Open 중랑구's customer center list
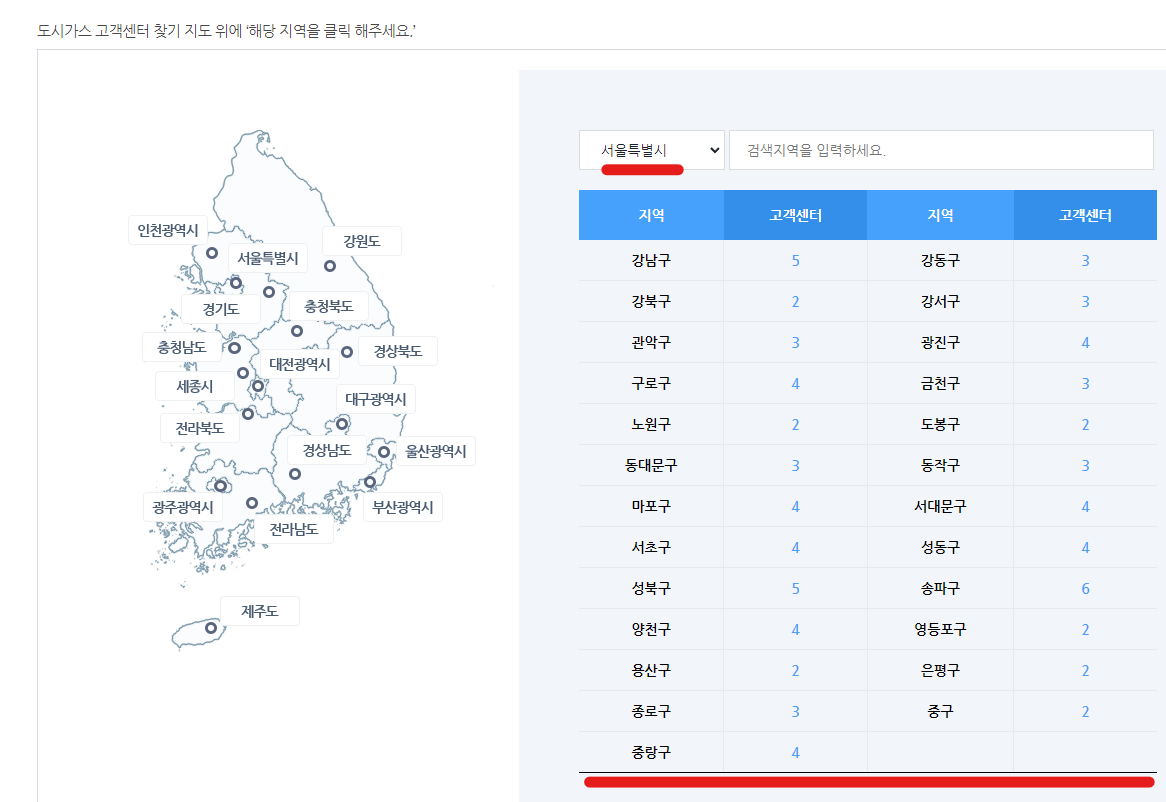Image resolution: width=1166 pixels, height=802 pixels. tap(795, 752)
